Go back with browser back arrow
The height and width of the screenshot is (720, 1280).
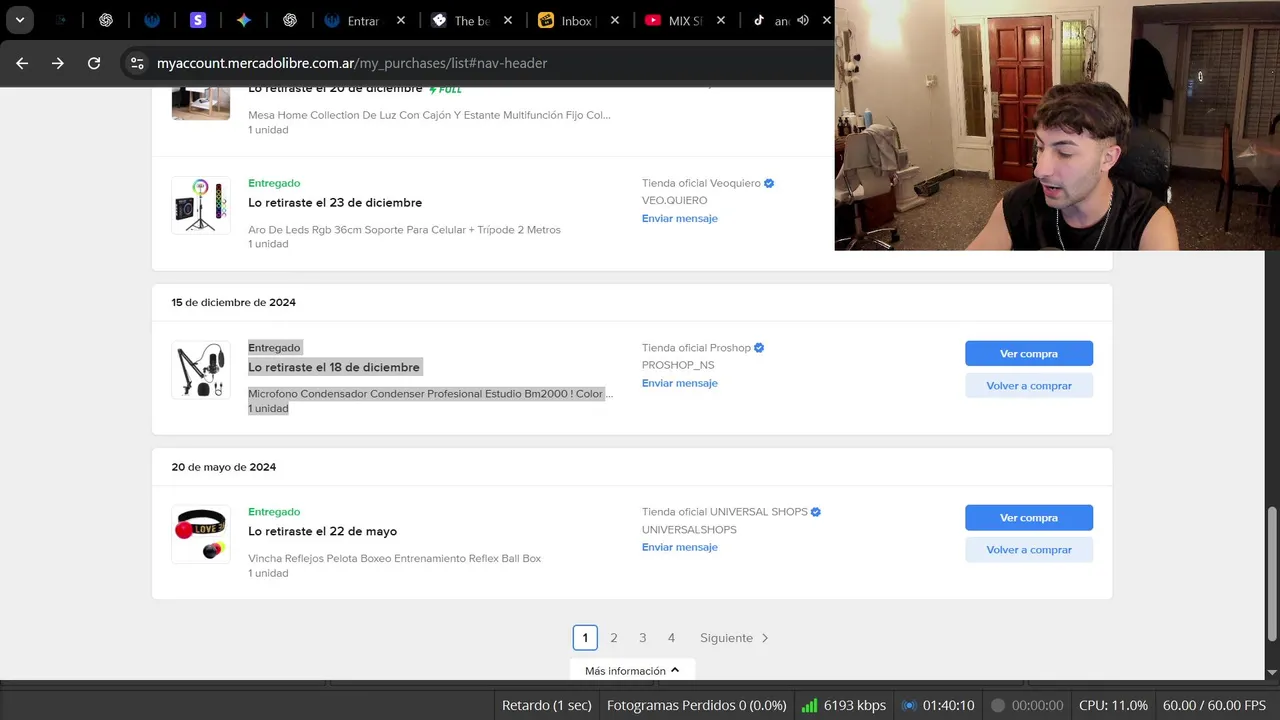22,63
